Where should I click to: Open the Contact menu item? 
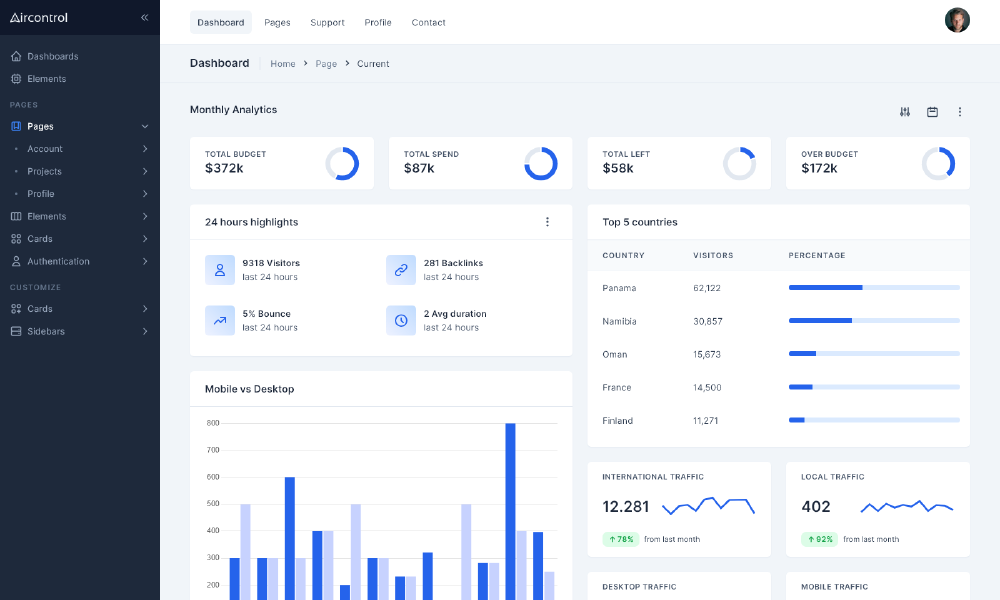coord(428,22)
